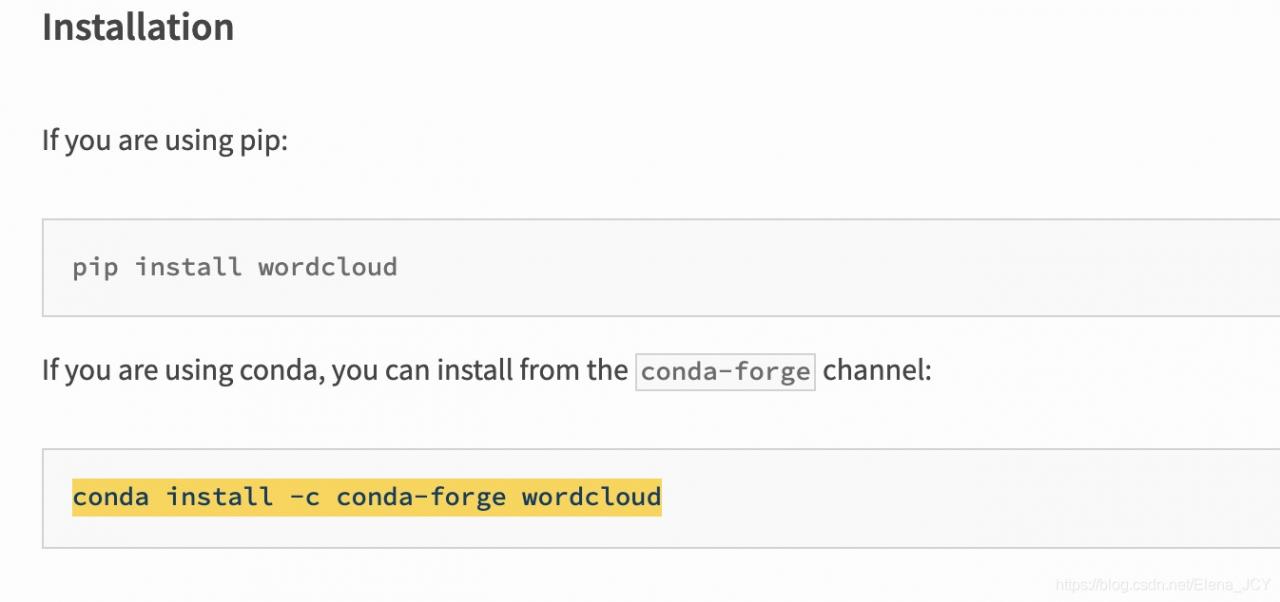
Task: Click blank space right of highlighted conda command
Action: (900, 497)
